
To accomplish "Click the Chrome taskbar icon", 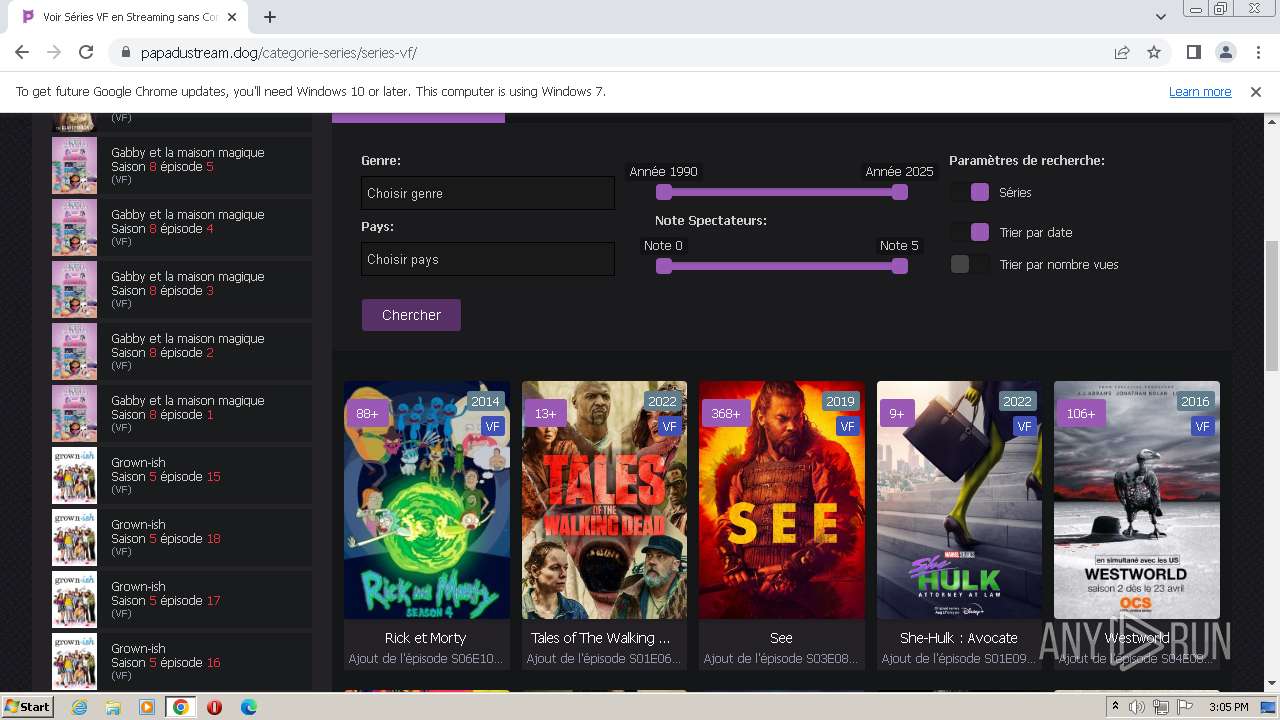I will point(180,707).
